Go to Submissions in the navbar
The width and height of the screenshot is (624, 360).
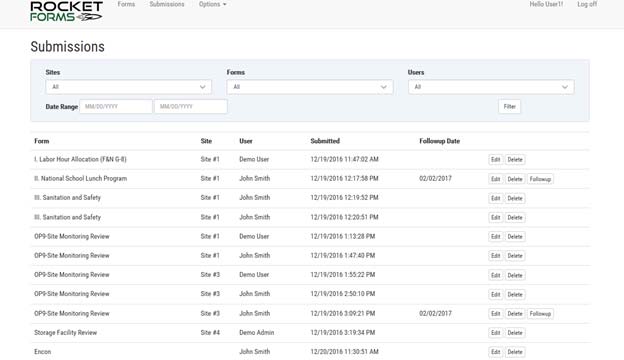pos(167,4)
